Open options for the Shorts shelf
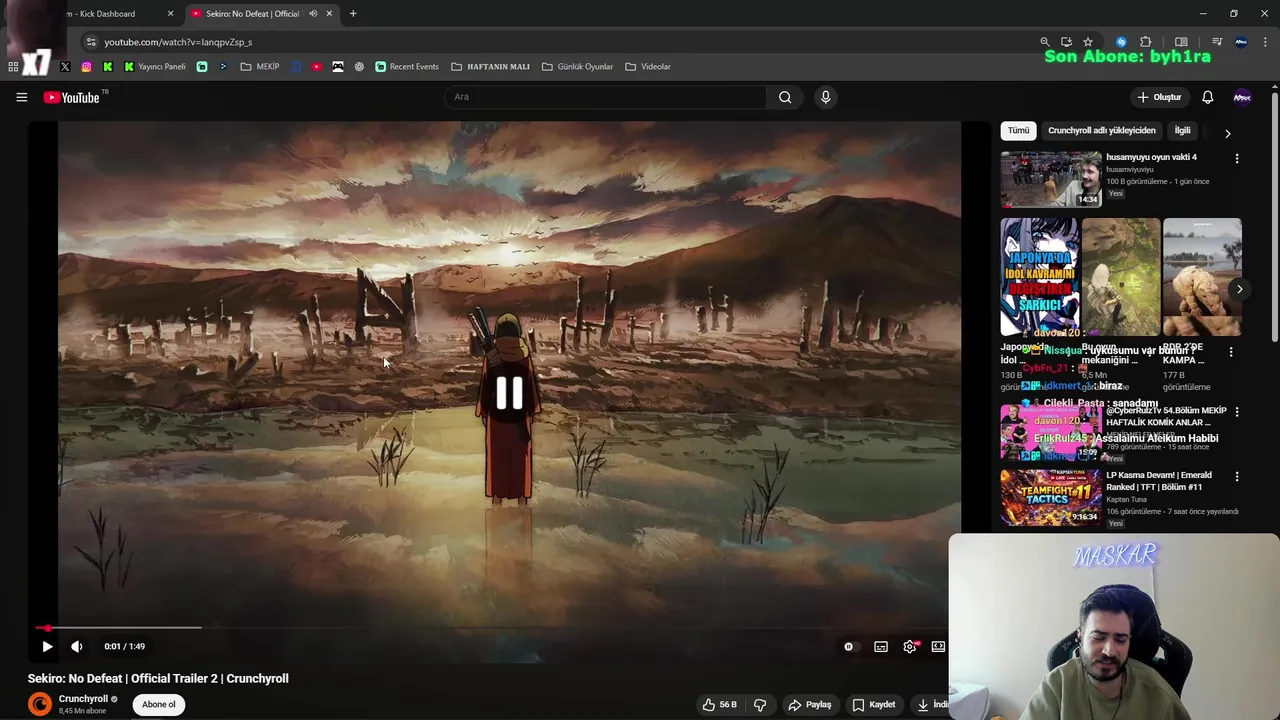Image resolution: width=1280 pixels, height=720 pixels. 1231,352
